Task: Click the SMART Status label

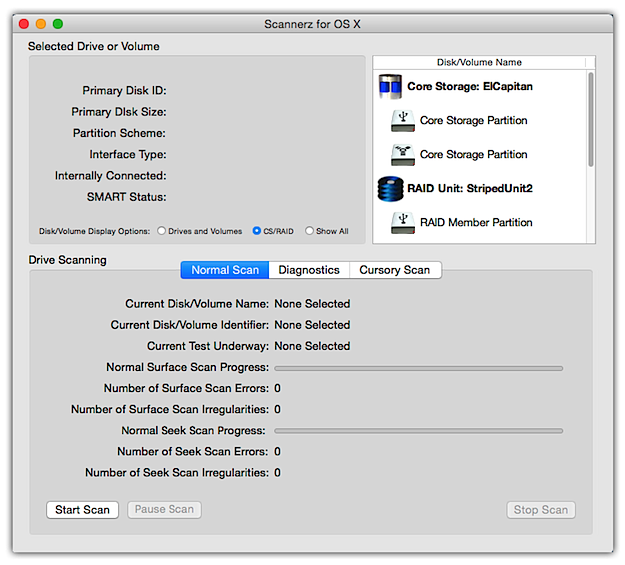Action: pos(127,197)
